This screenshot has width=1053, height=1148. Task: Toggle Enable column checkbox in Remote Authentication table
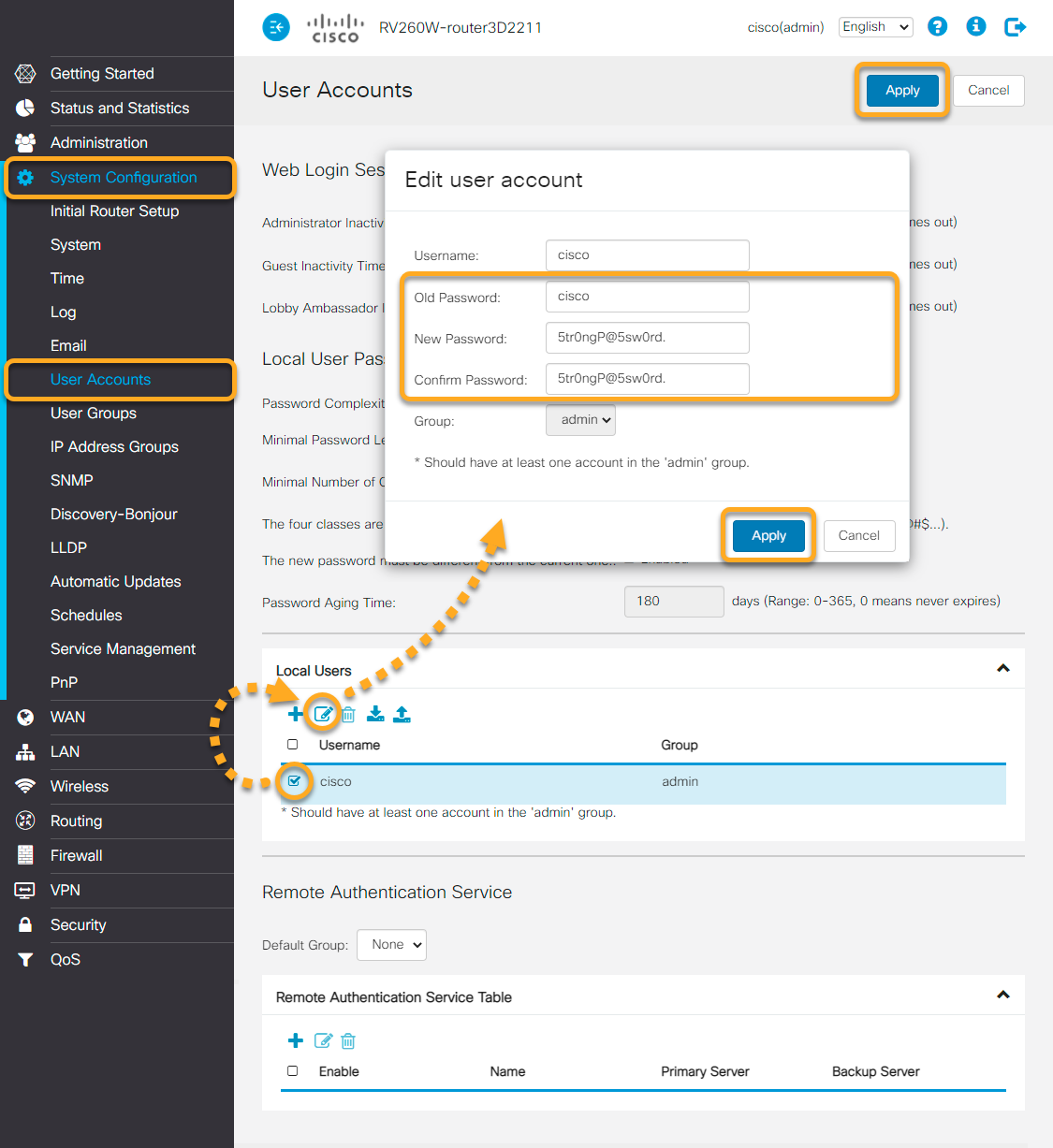[293, 1071]
